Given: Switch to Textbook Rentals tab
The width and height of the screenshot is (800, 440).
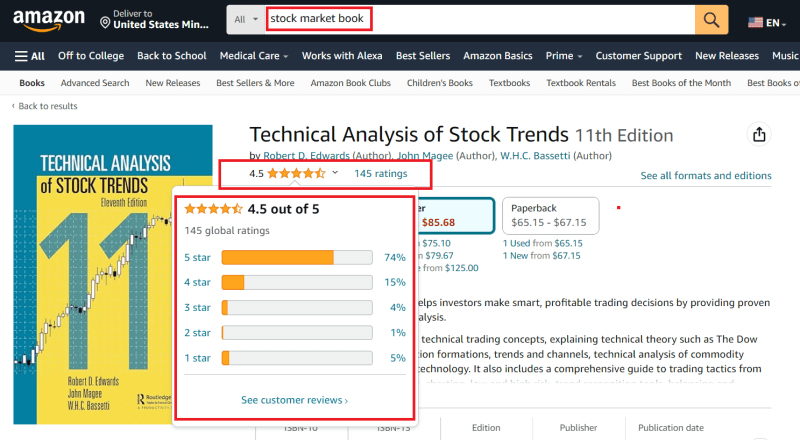Looking at the screenshot, I should [581, 83].
